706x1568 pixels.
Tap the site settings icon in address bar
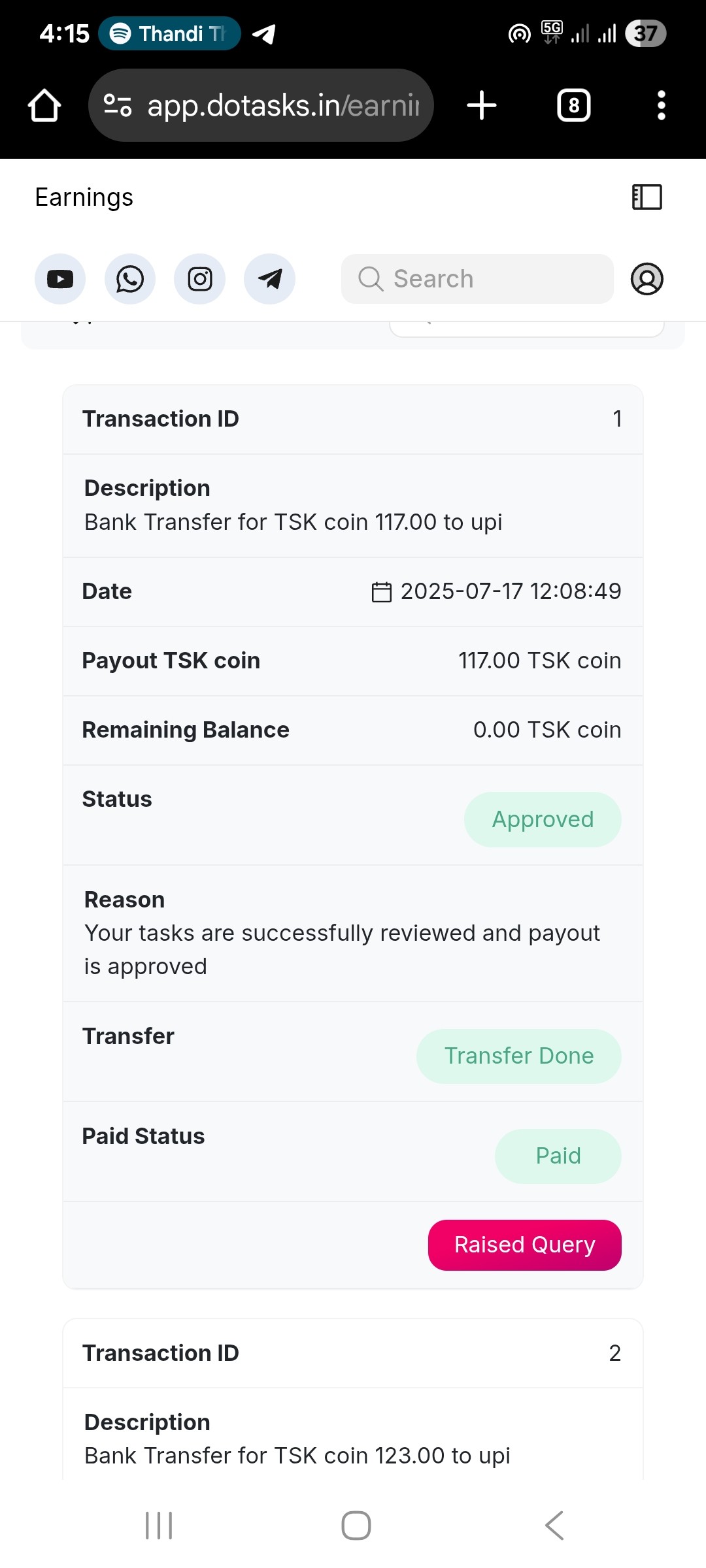pos(118,105)
